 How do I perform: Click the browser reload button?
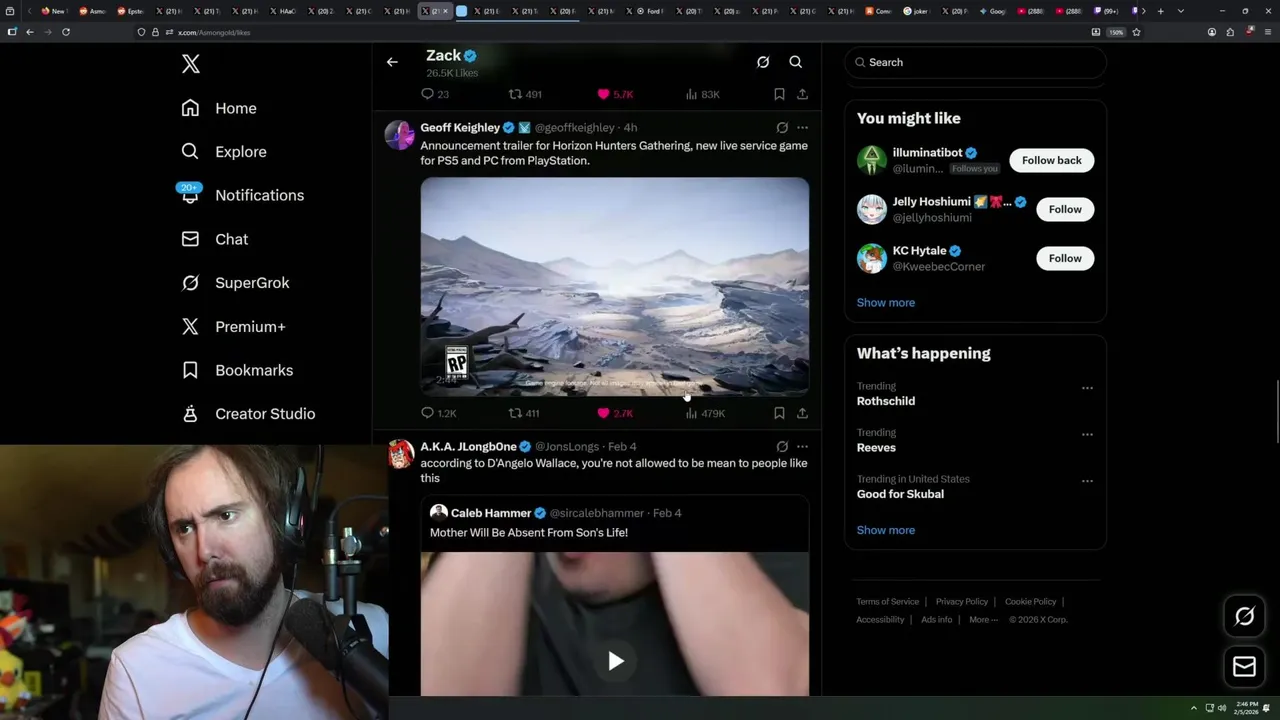[66, 32]
